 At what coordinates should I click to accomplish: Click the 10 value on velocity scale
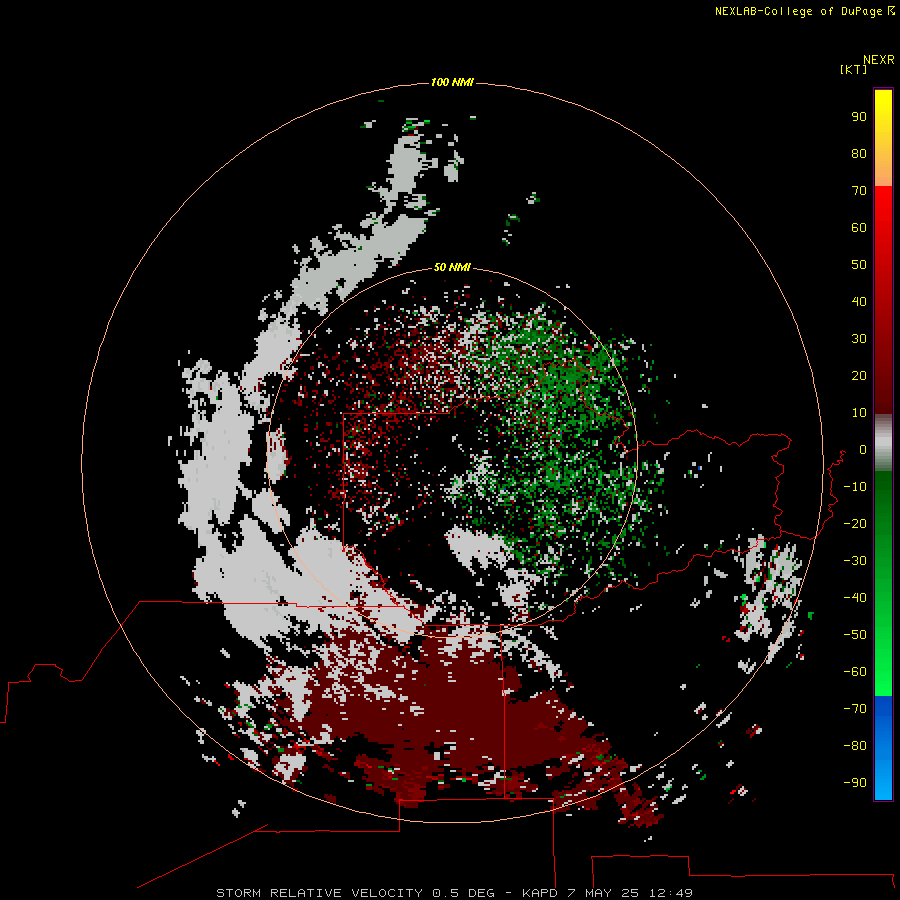(859, 413)
